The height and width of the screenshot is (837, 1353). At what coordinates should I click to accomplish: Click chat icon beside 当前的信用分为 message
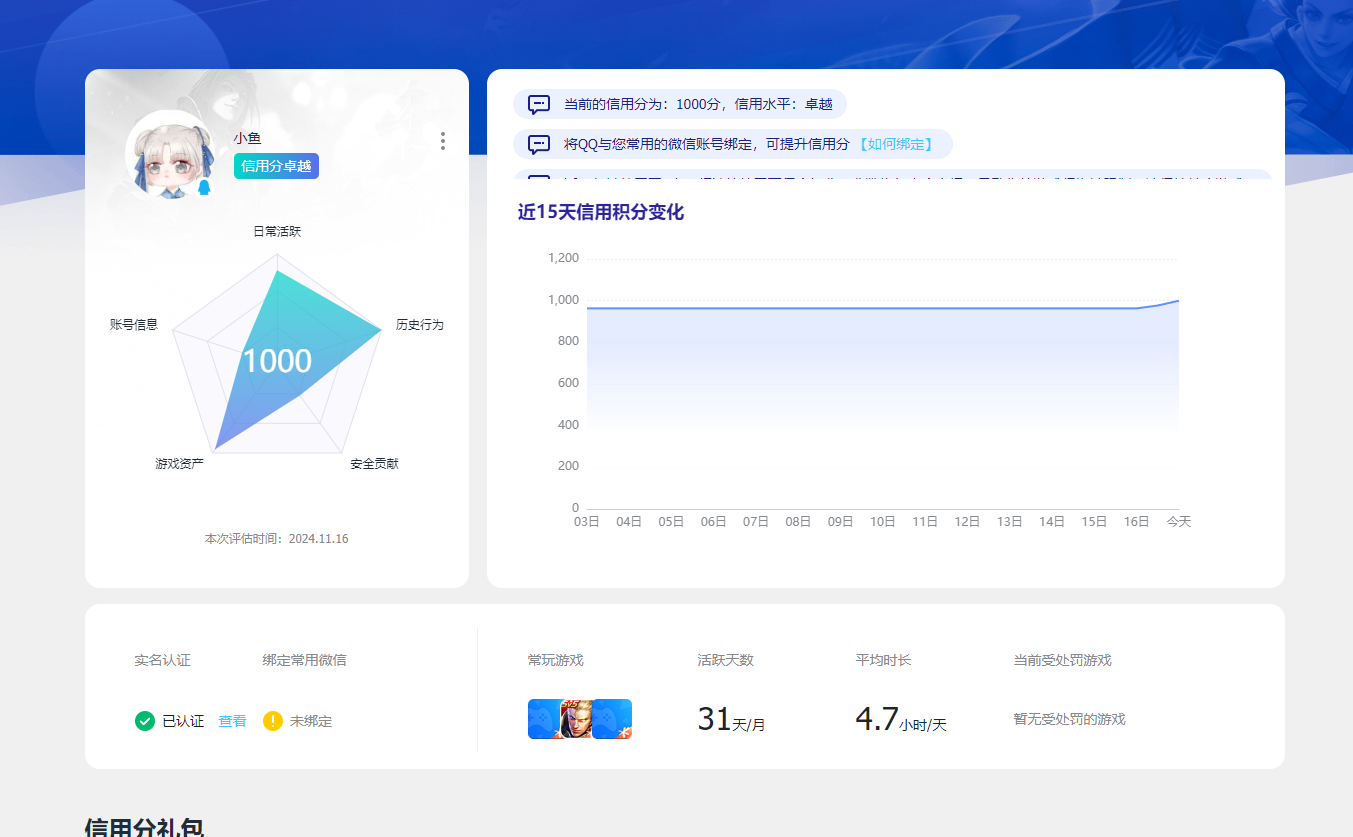pyautogui.click(x=539, y=104)
